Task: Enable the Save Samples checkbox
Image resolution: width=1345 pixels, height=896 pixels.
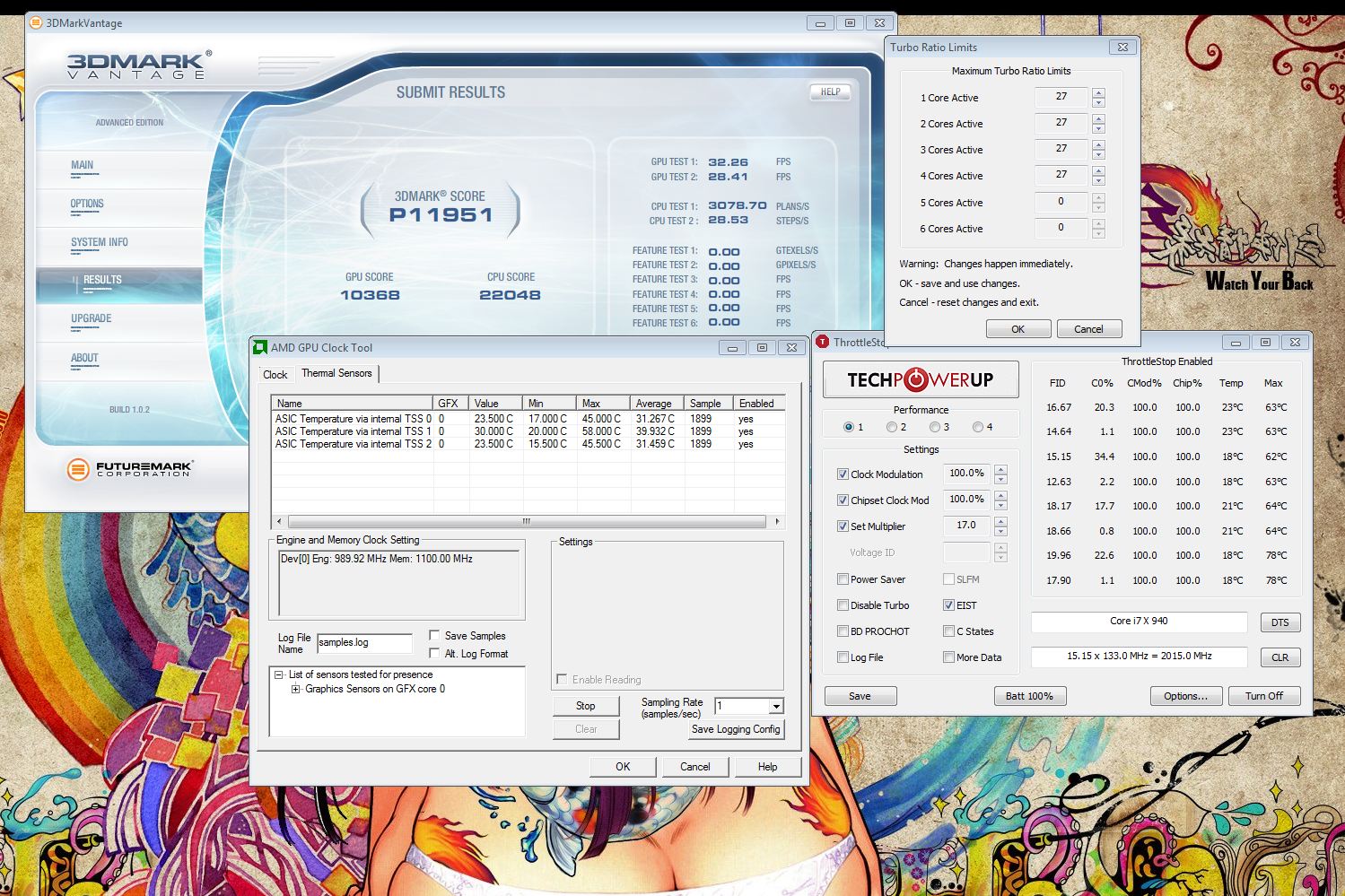Action: (434, 635)
